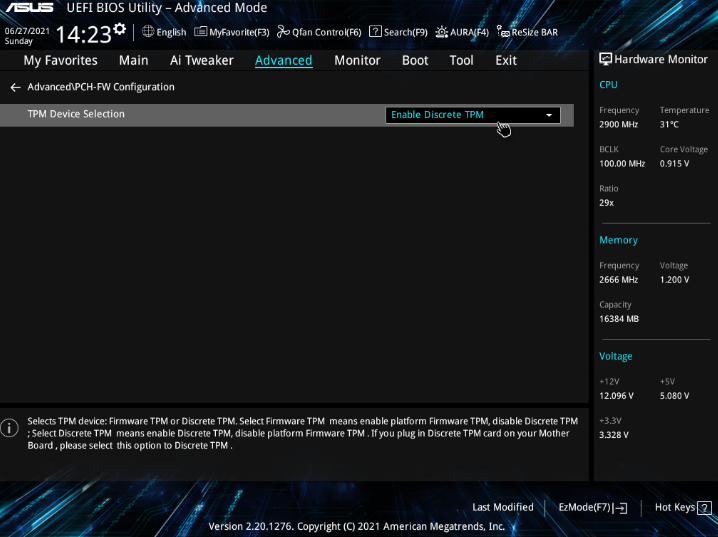This screenshot has width=718, height=537.
Task: Click the ReSize BAR icon
Action: click(503, 32)
